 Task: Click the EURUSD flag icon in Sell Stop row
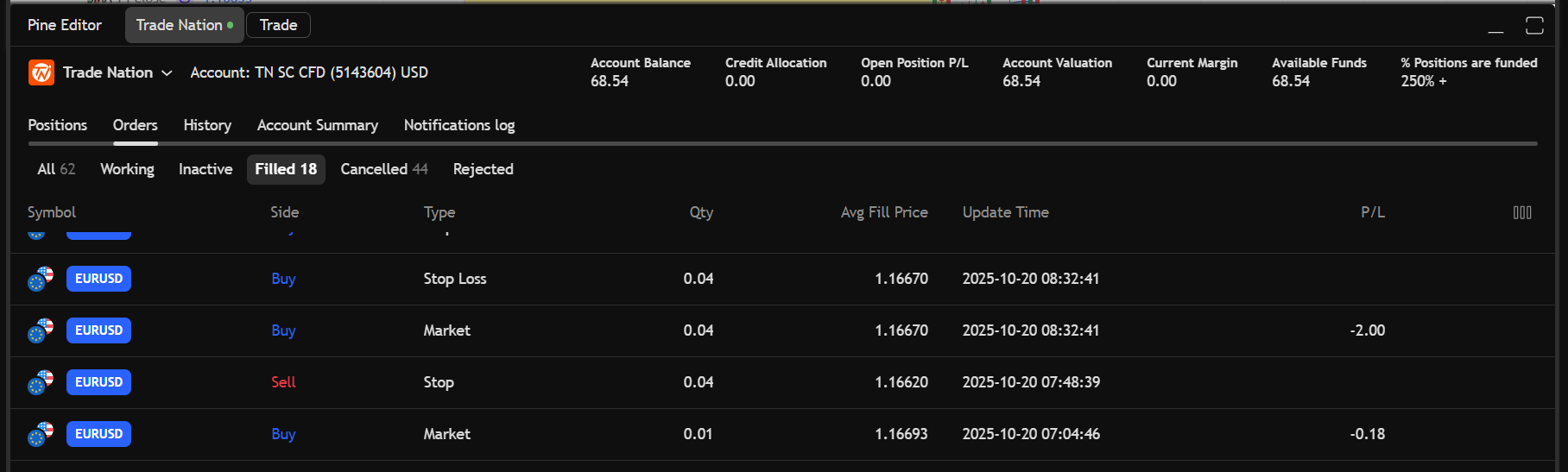coord(41,382)
